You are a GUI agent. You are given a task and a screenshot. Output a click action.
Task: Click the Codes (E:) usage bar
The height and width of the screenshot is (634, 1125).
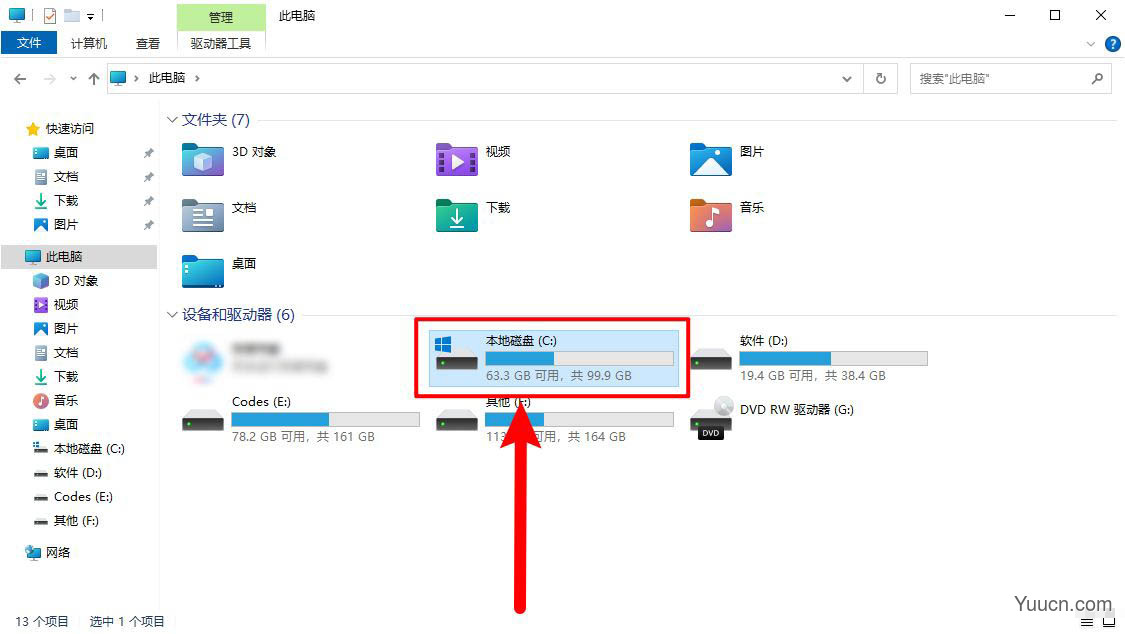pos(326,419)
